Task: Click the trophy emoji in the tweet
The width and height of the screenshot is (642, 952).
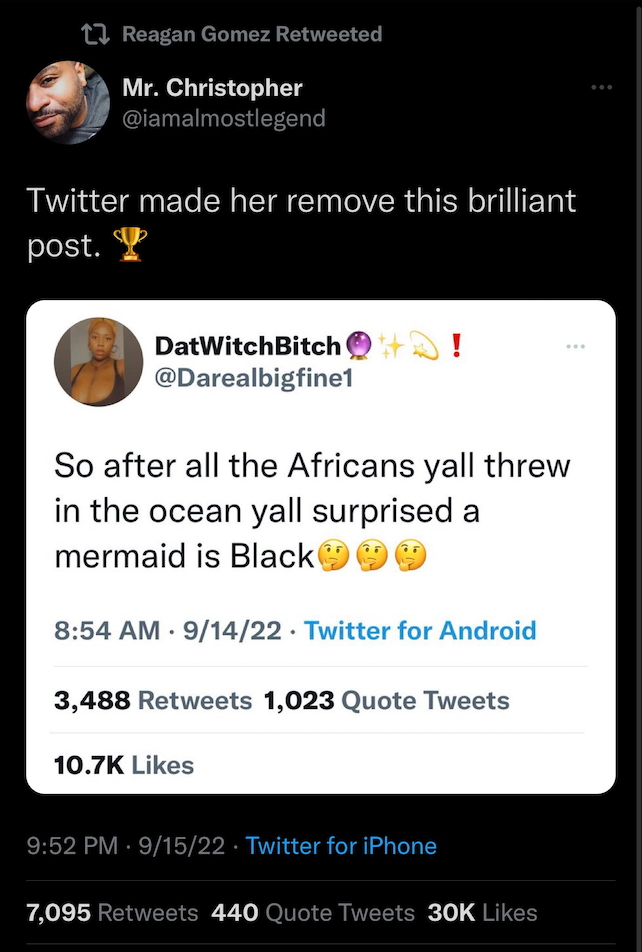Action: [132, 244]
